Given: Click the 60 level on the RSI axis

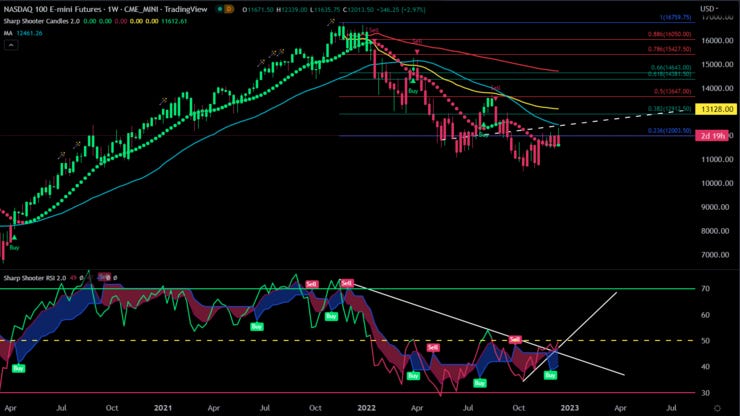Looking at the screenshot, I should point(706,315).
